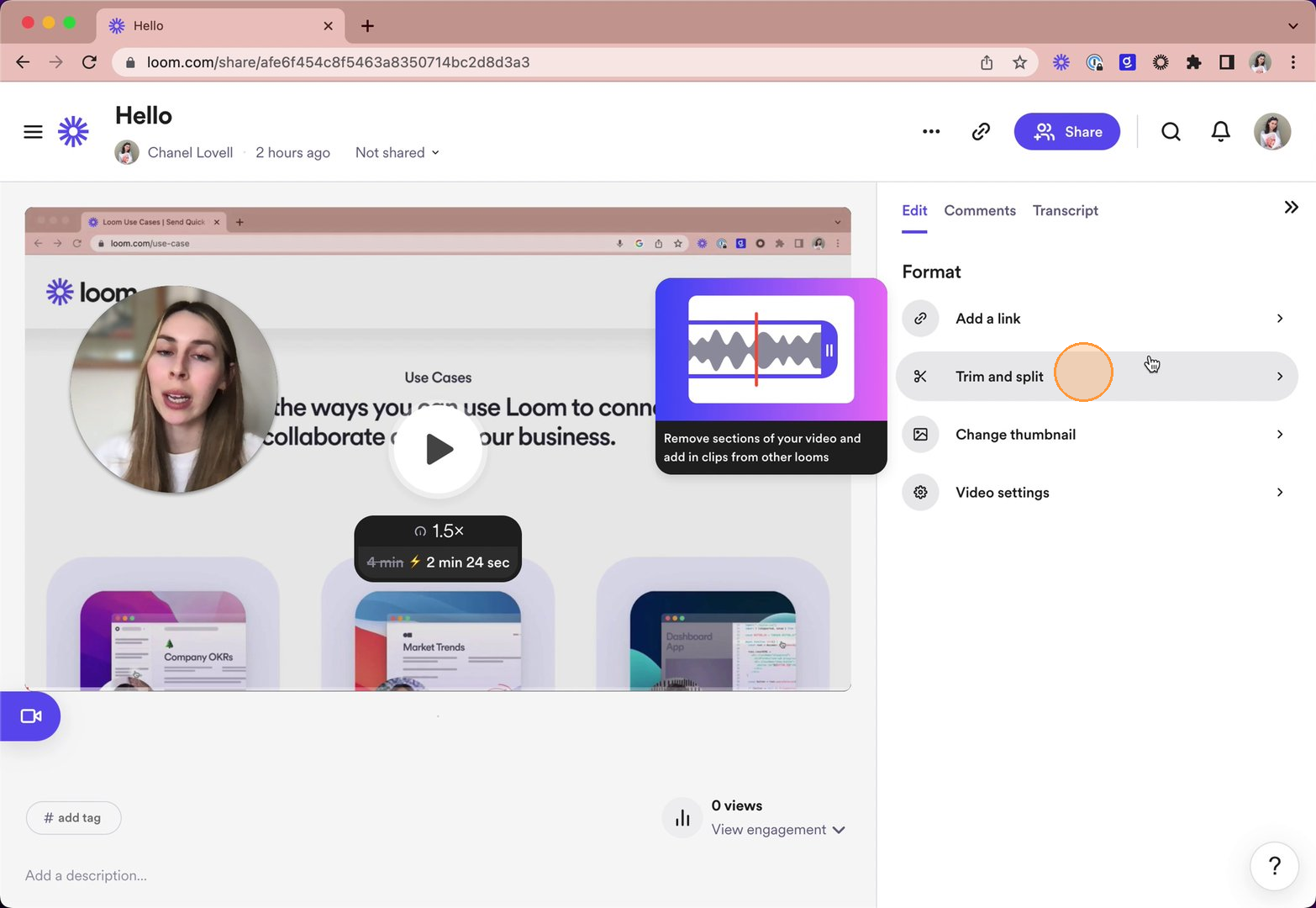Copy the video link with the chain icon
This screenshot has height=908, width=1316.
click(981, 131)
